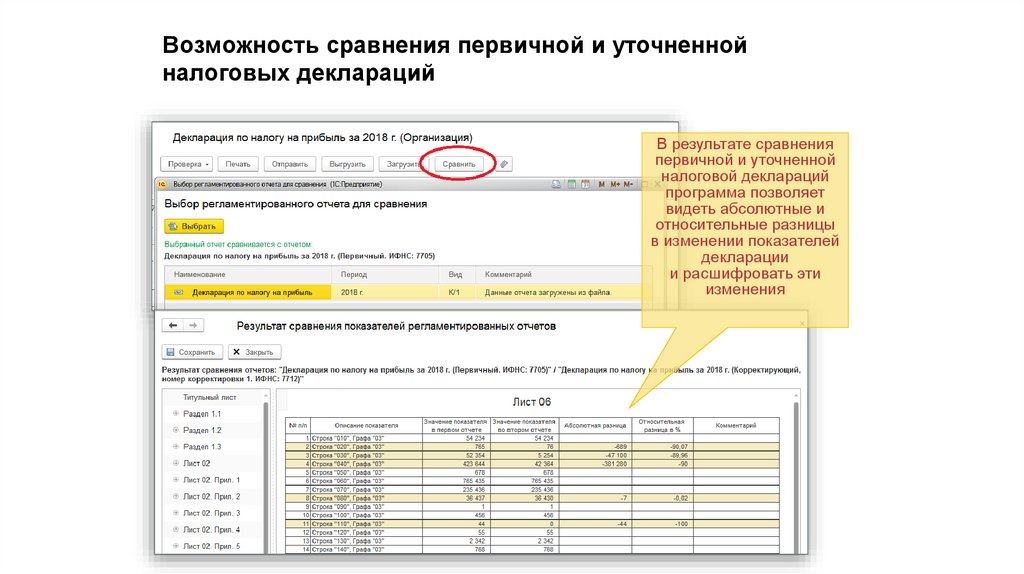Go back with the left arrow button
Viewport: 1024px width, 574px height.
click(x=173, y=325)
